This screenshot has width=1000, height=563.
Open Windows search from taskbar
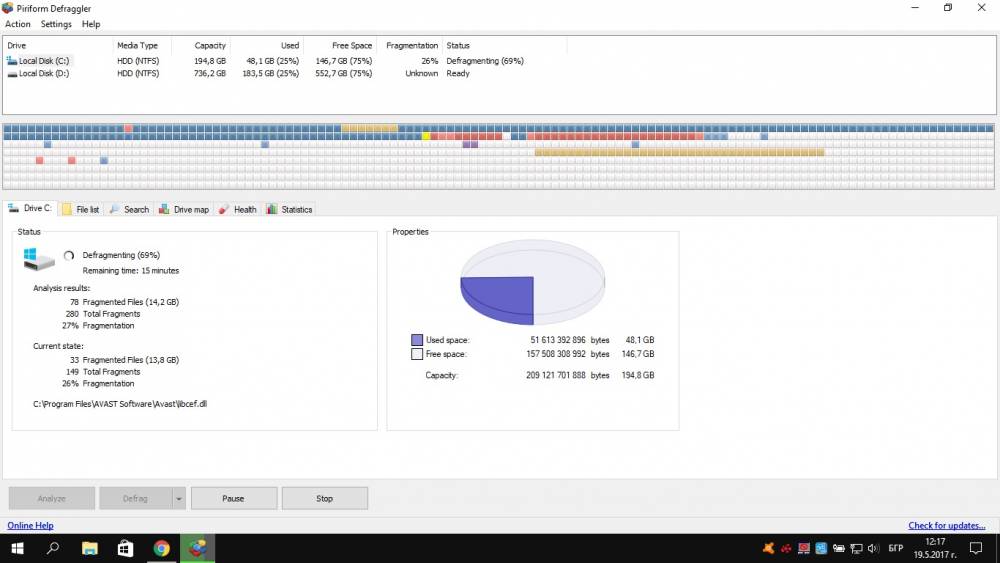tap(54, 548)
